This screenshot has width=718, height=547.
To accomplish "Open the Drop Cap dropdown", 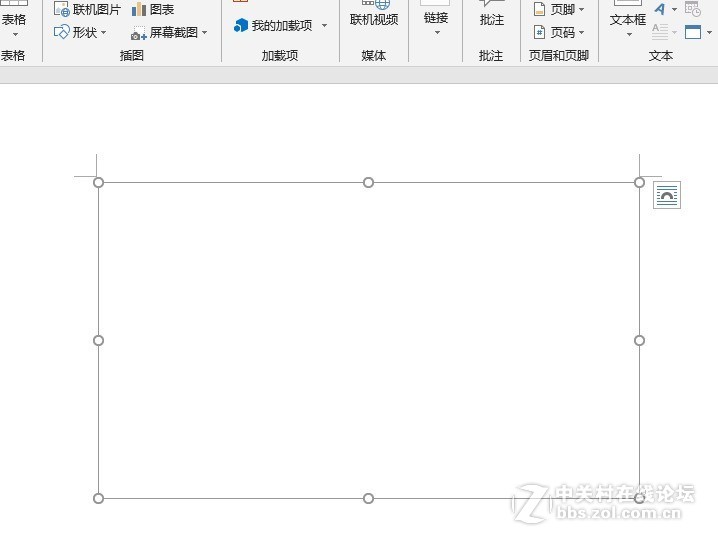I will [664, 32].
